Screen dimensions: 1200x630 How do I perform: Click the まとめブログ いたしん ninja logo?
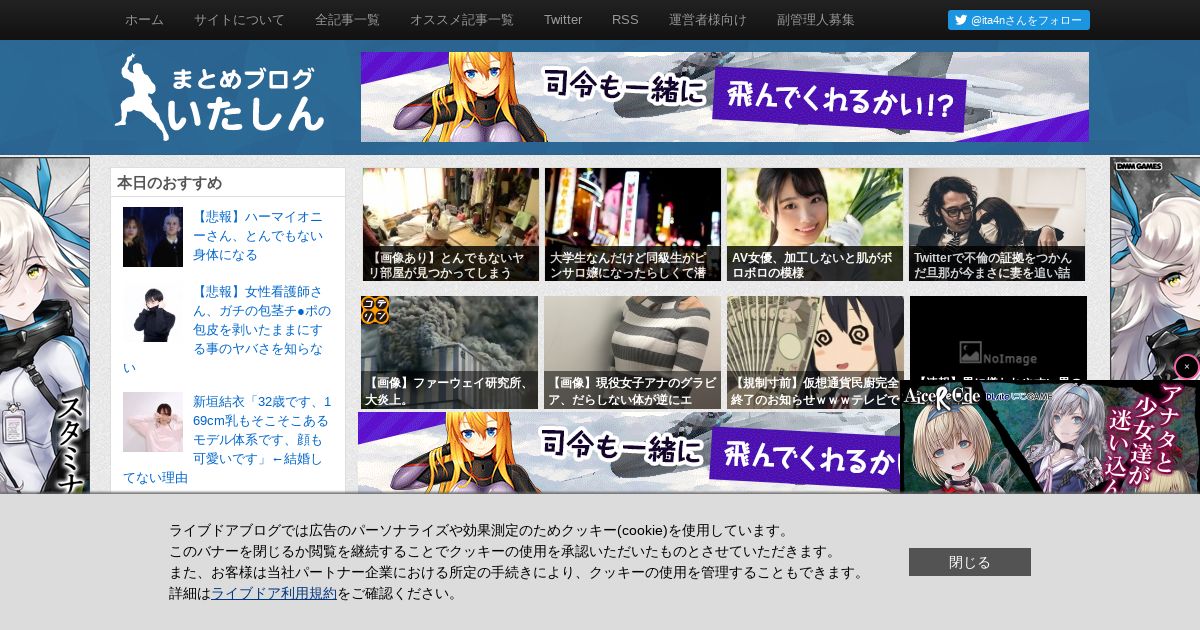coord(220,97)
